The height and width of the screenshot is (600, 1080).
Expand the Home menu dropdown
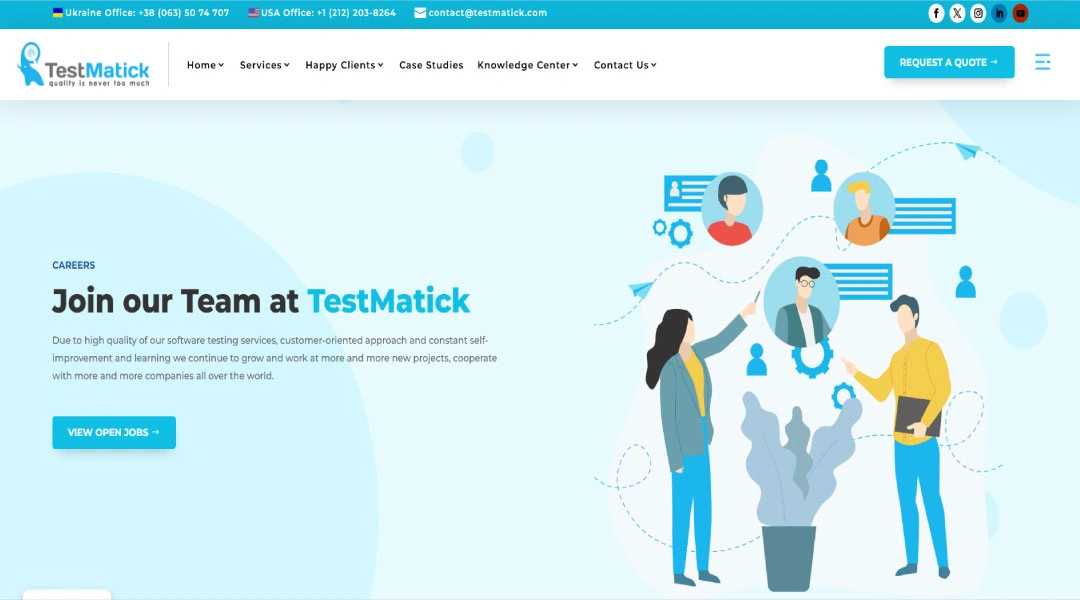click(205, 65)
